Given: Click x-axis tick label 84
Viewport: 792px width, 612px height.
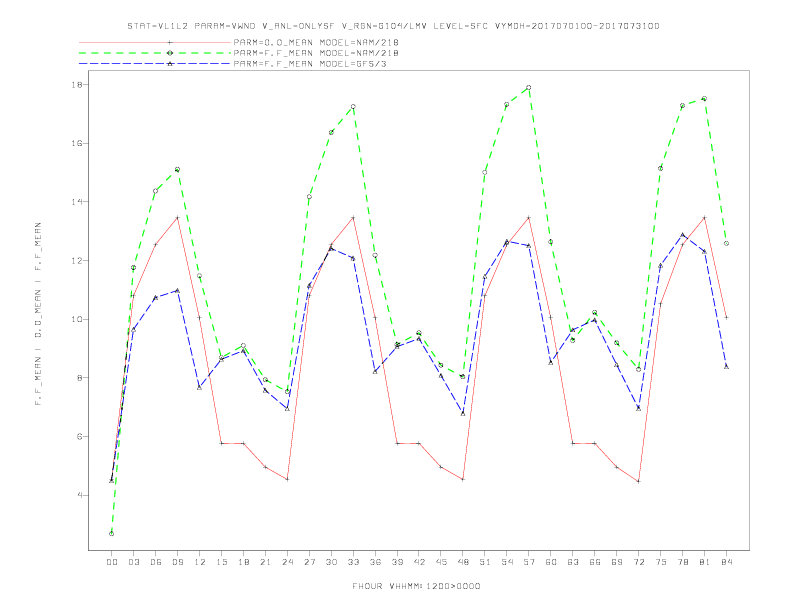Looking at the screenshot, I should (x=726, y=562).
